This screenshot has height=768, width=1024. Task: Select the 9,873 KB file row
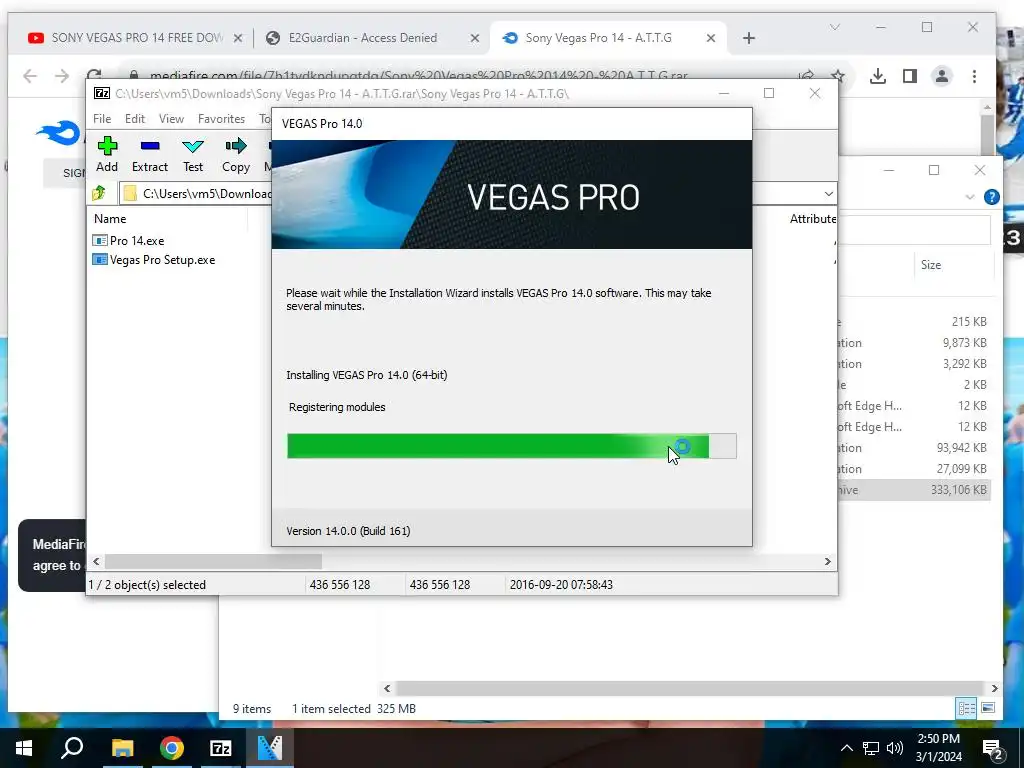pyautogui.click(x=914, y=343)
